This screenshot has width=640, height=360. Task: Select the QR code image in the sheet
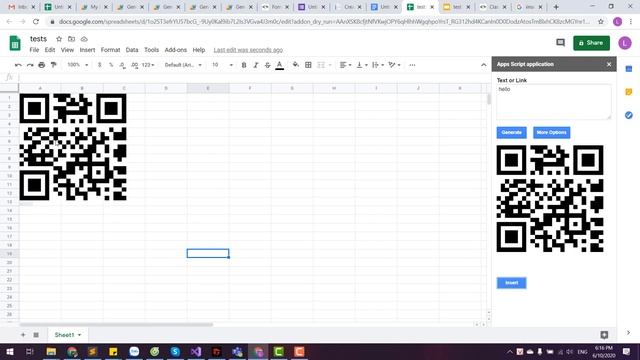click(x=73, y=147)
